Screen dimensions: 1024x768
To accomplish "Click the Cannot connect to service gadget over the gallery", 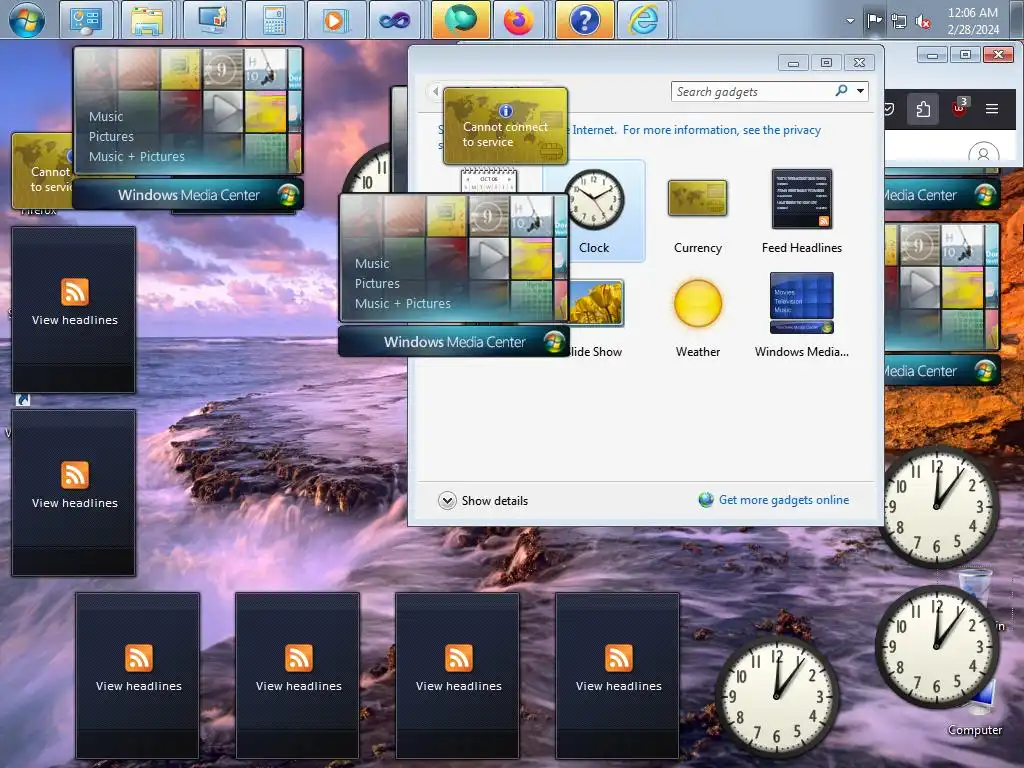I will [505, 126].
